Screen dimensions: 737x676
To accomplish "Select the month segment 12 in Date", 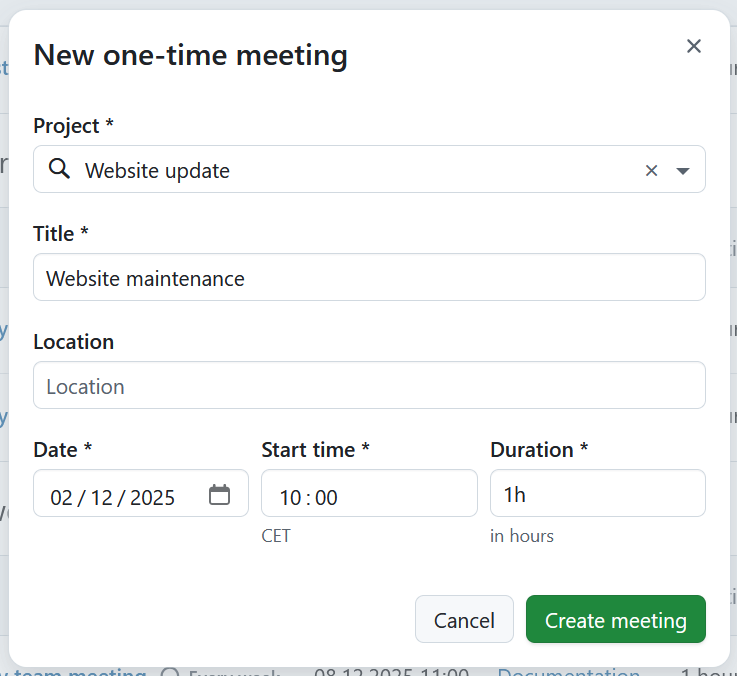I will pos(101,497).
